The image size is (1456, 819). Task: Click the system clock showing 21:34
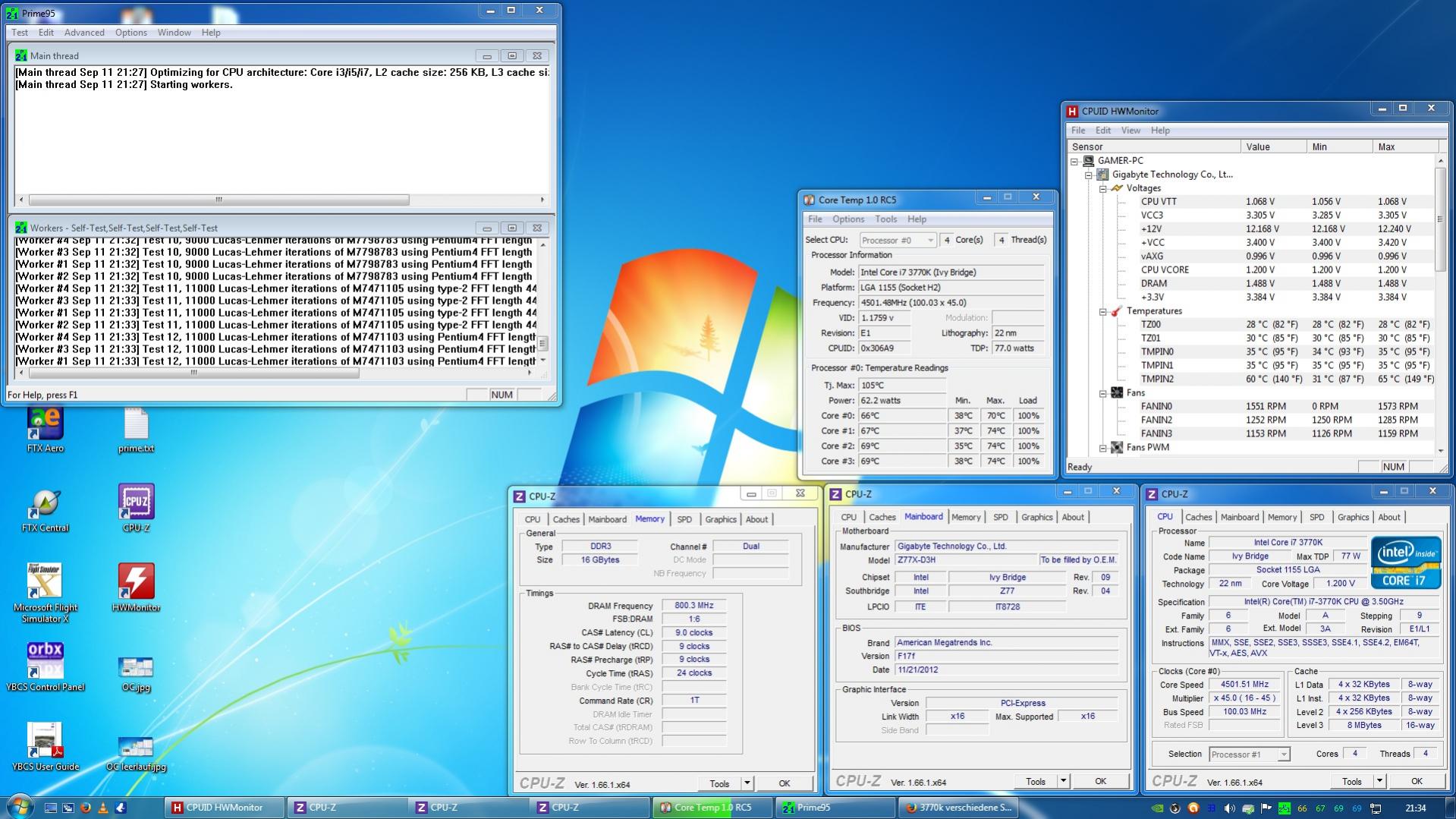1416,808
